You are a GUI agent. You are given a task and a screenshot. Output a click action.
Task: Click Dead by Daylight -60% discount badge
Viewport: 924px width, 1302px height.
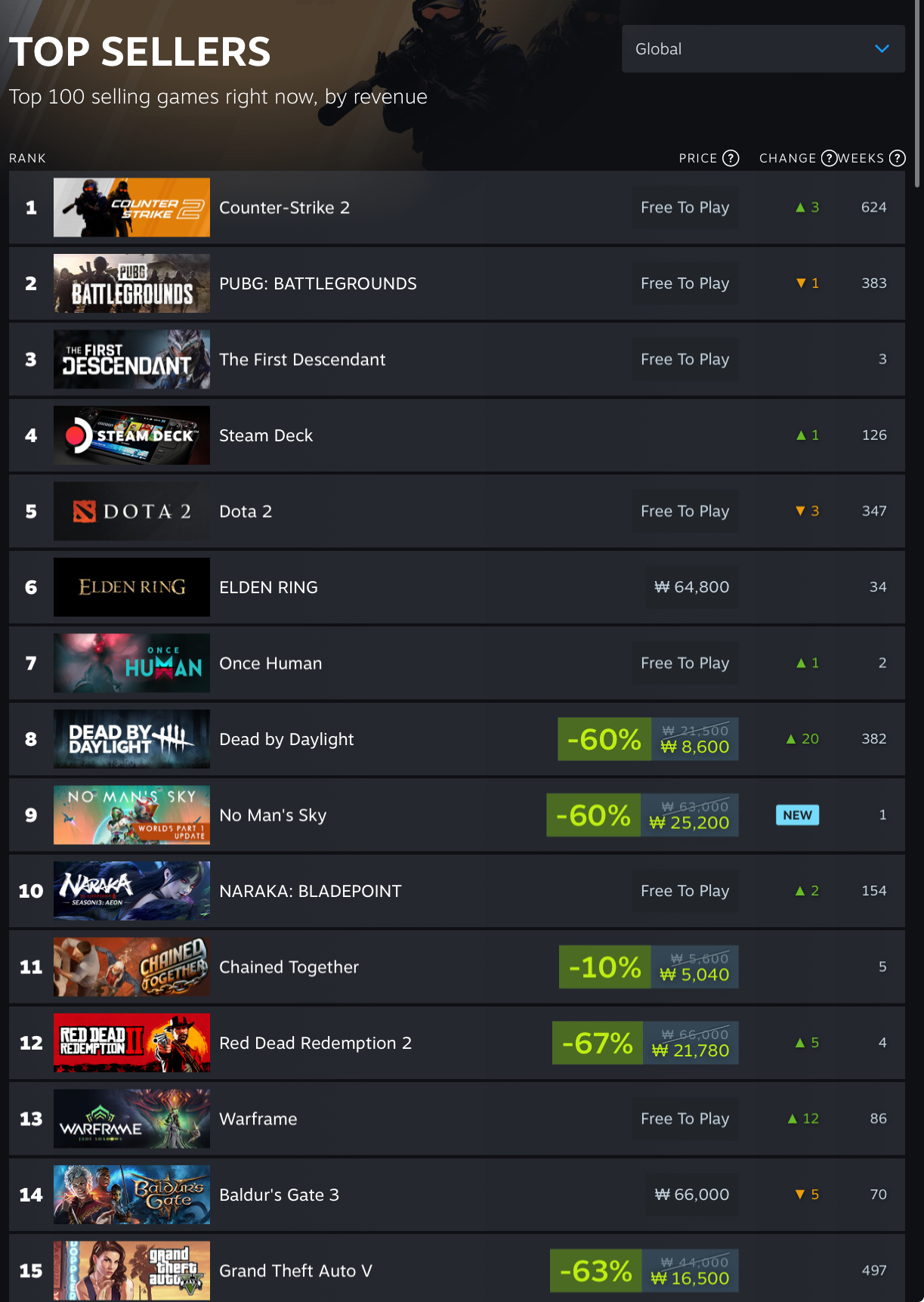click(604, 739)
